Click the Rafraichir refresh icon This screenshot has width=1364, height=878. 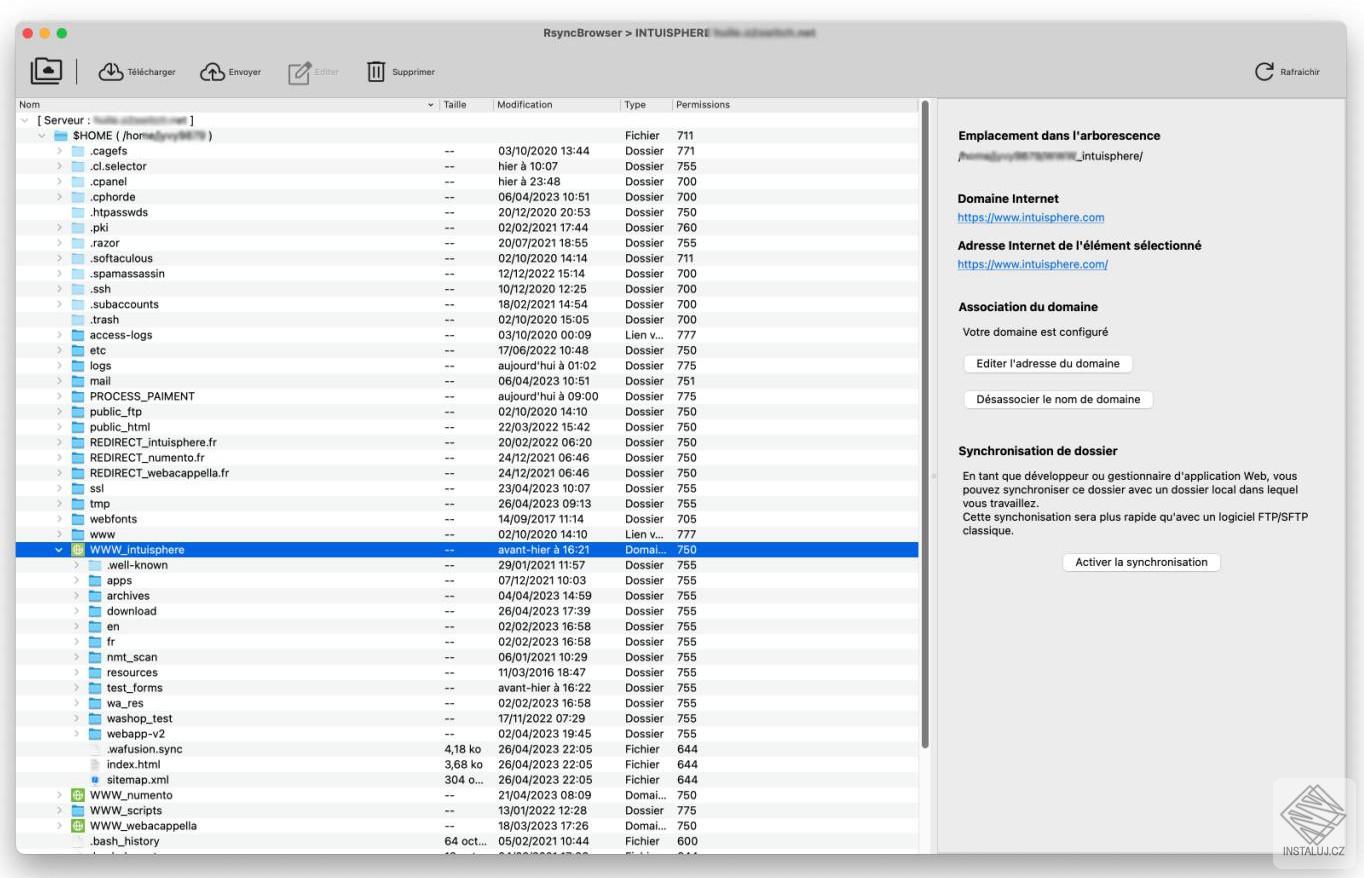[x=1264, y=70]
